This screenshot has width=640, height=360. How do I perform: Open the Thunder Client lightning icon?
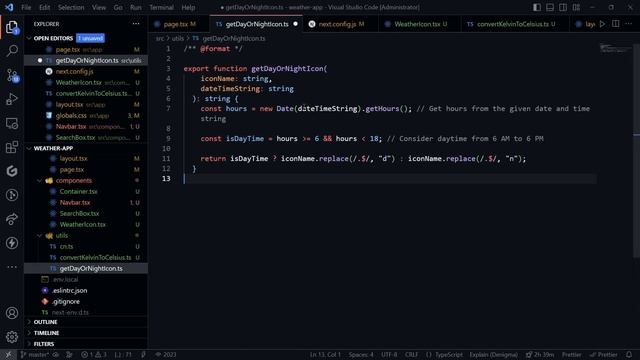click(12, 243)
